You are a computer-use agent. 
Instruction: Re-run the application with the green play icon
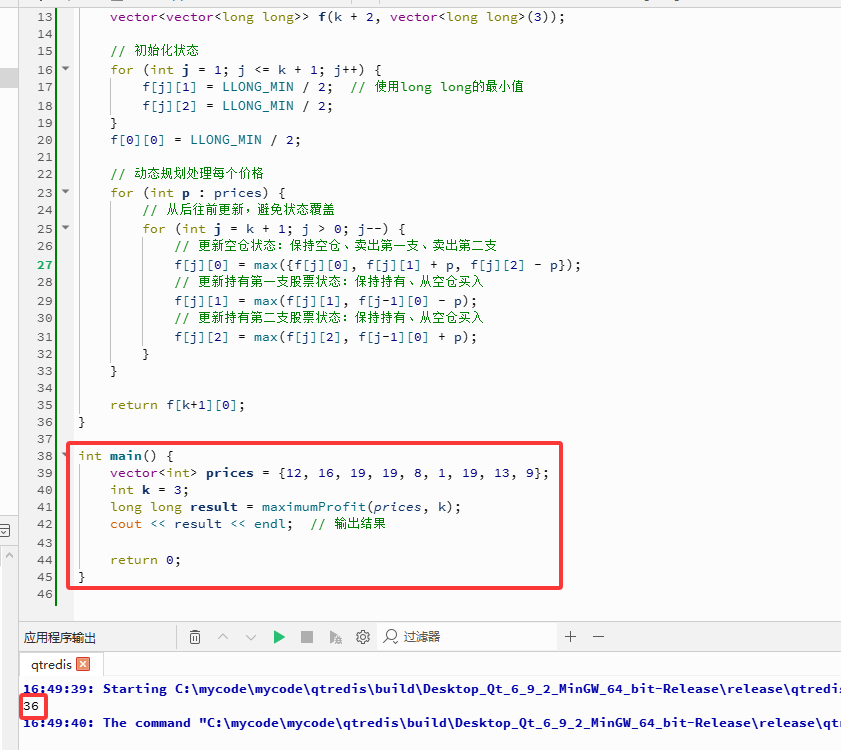click(279, 637)
